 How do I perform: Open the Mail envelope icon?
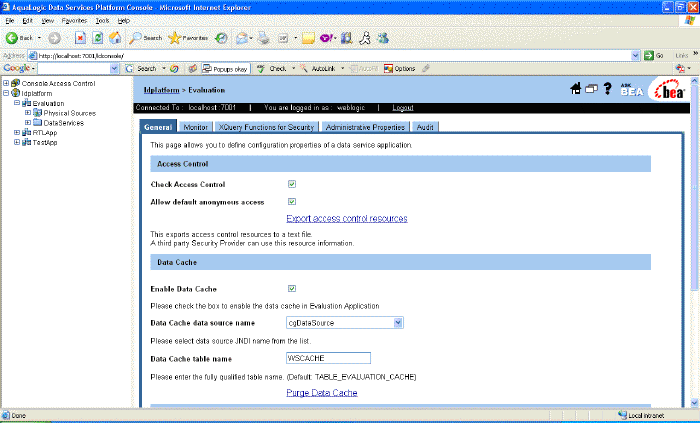click(242, 38)
